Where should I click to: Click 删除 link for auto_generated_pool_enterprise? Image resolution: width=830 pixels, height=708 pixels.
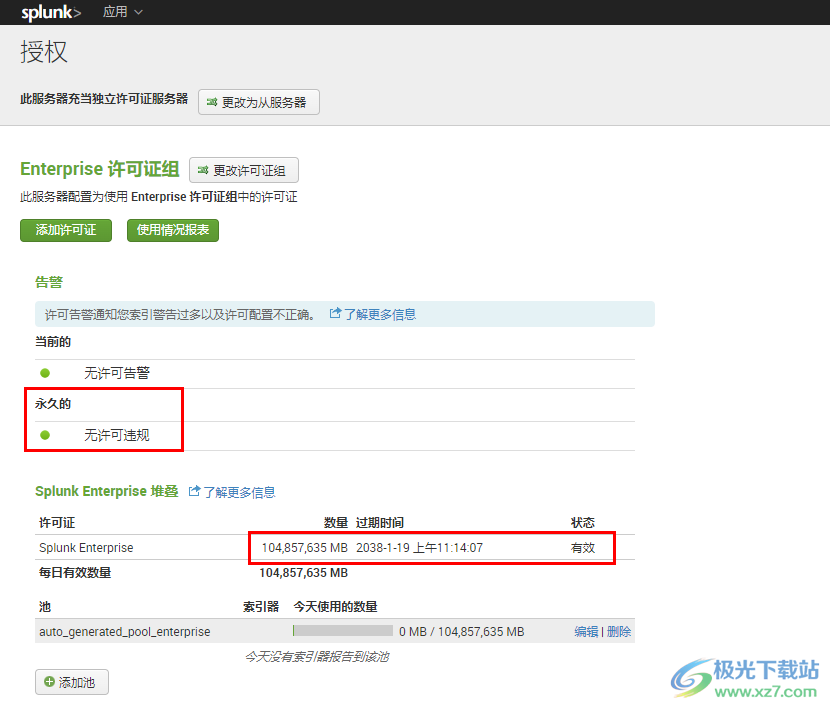[x=619, y=631]
